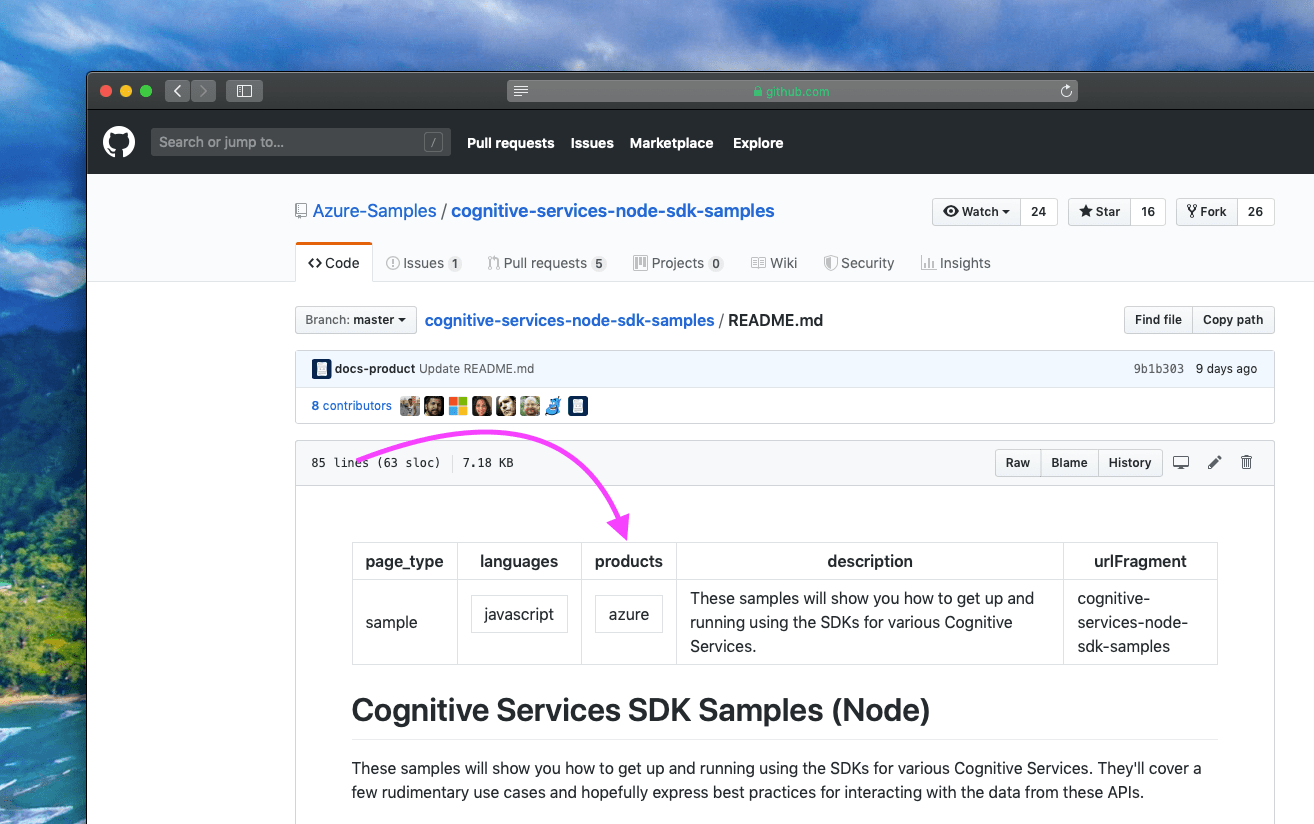Open the last contributor avatar in the row
Screen dimensions: 1314x824
(x=578, y=405)
